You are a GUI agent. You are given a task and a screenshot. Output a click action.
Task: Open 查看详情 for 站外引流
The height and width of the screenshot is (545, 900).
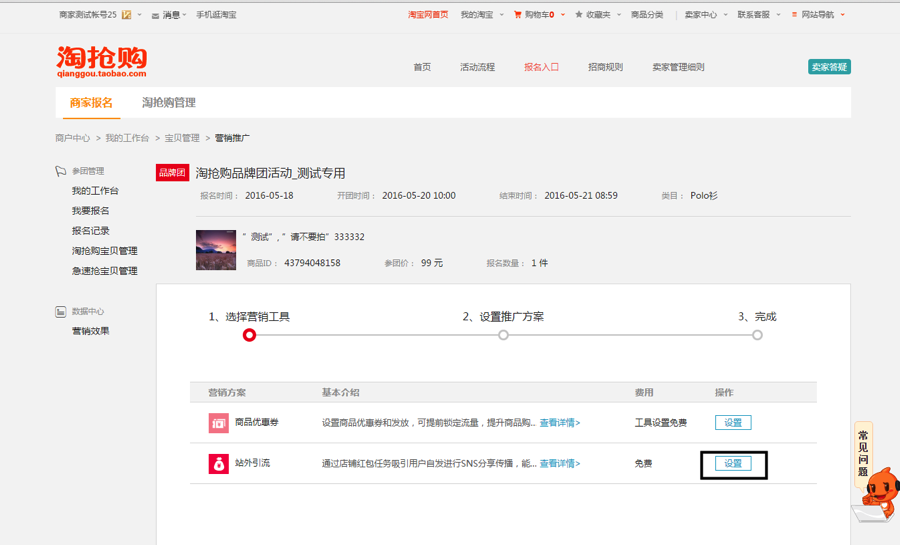tap(560, 464)
